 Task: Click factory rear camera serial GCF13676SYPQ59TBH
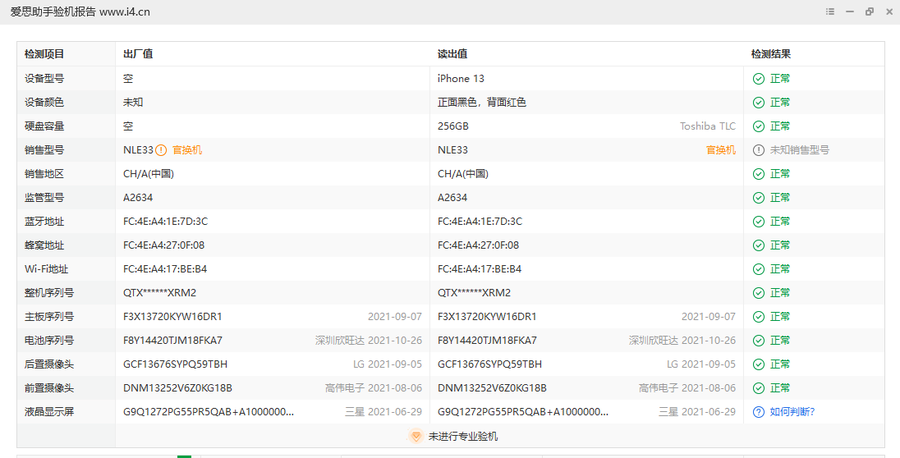tap(175, 364)
